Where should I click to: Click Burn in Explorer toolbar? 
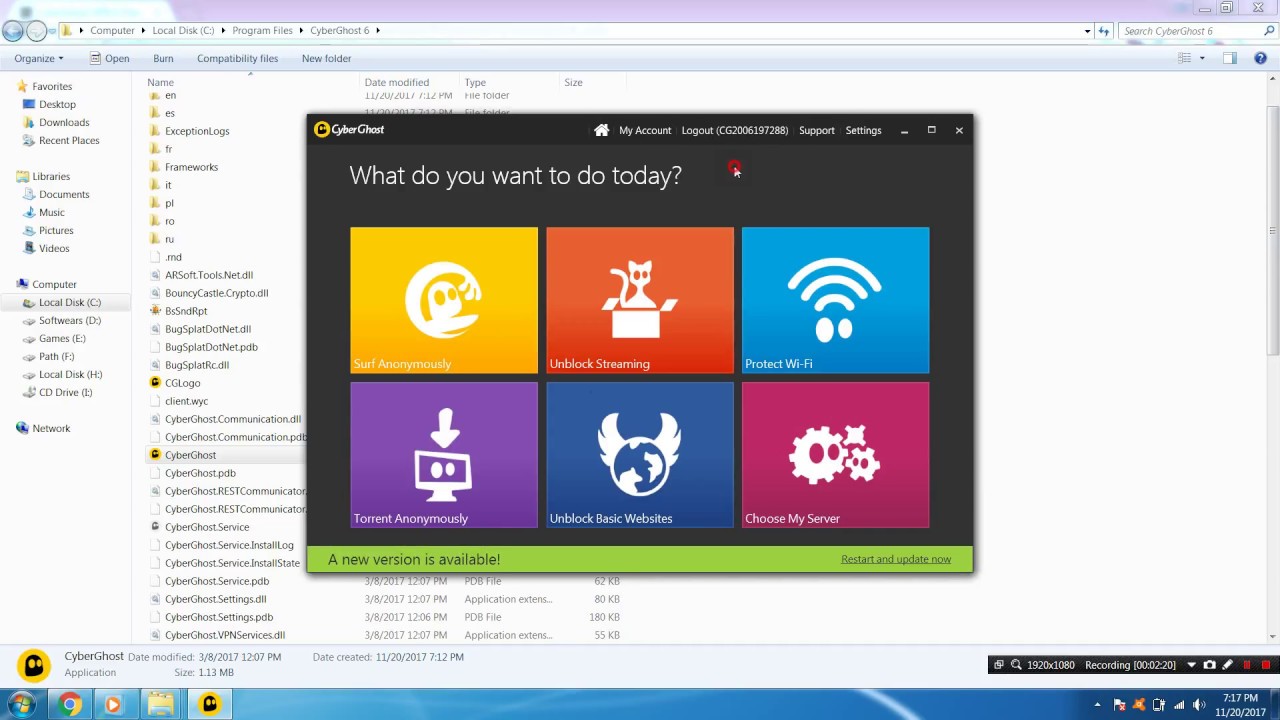[x=163, y=58]
